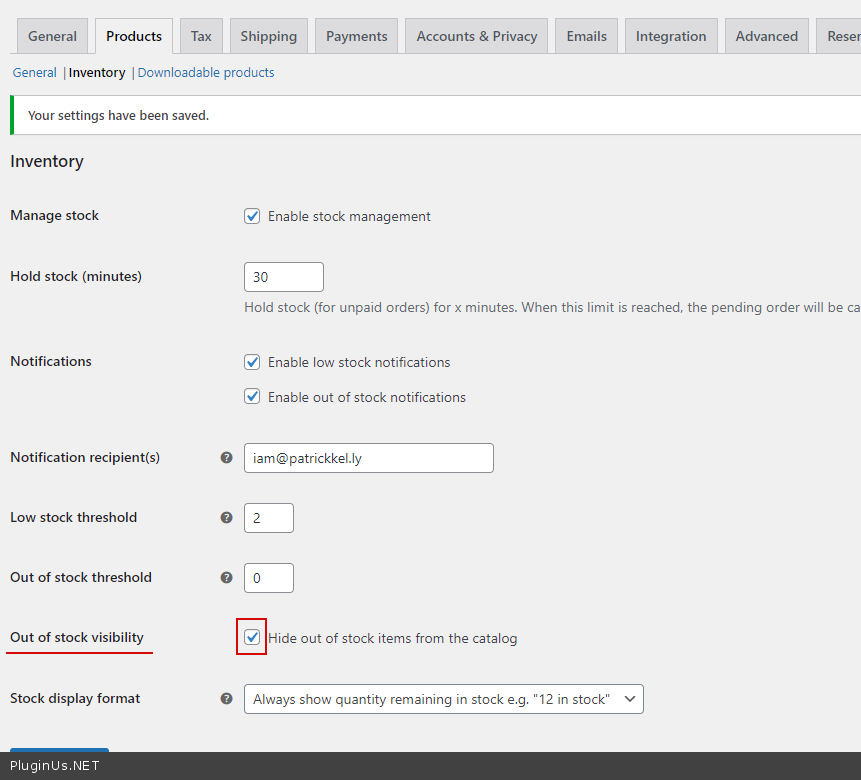Click help icon beside Notification recipient(s)

click(226, 458)
